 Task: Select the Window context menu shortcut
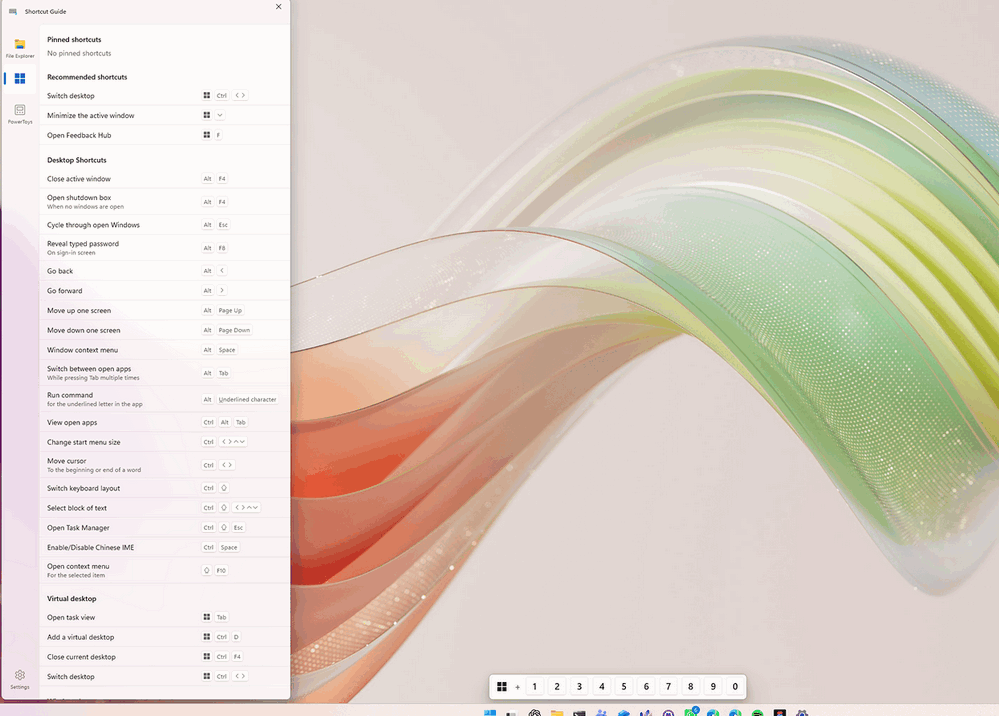point(164,350)
